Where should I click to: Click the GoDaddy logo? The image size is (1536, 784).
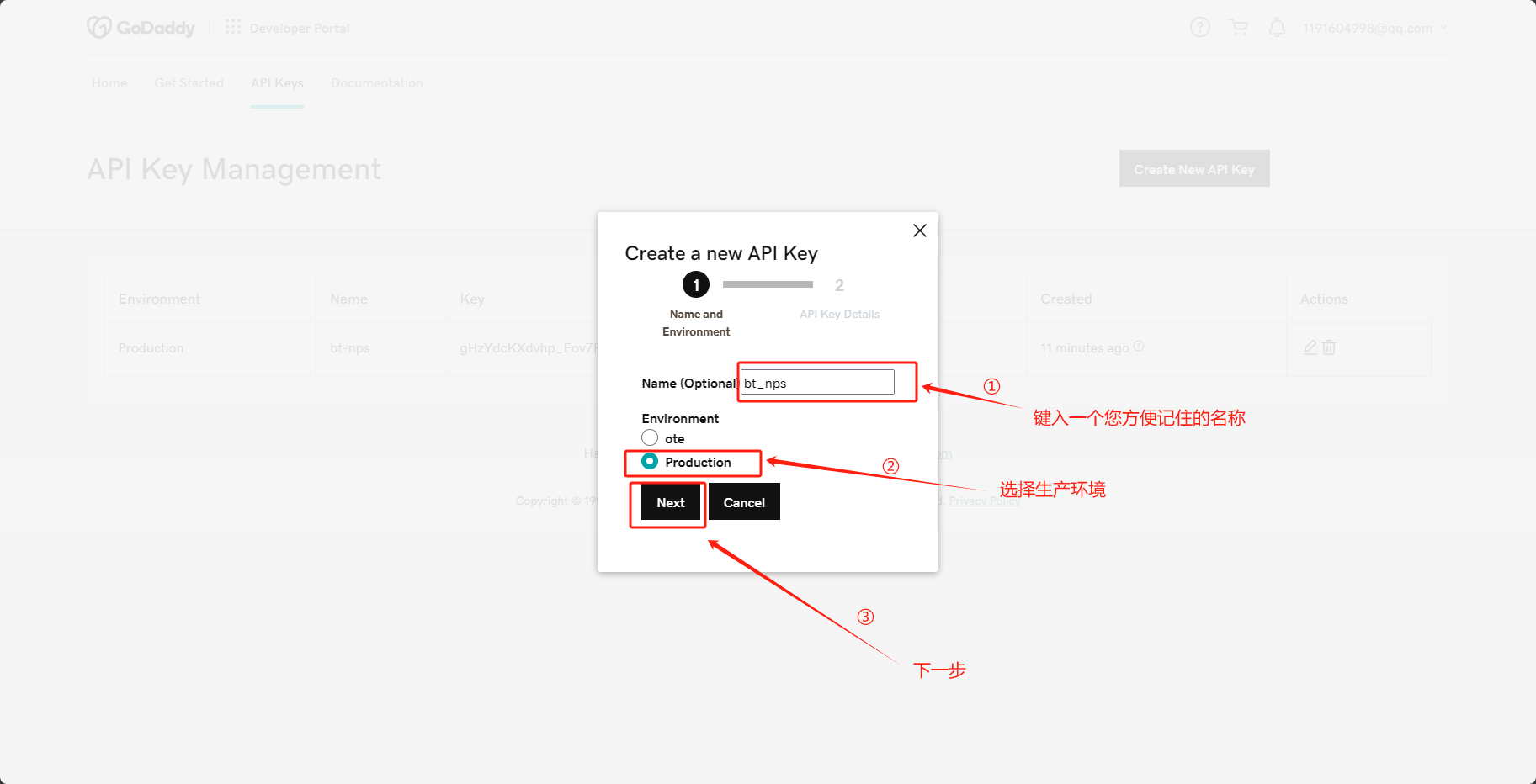141,28
